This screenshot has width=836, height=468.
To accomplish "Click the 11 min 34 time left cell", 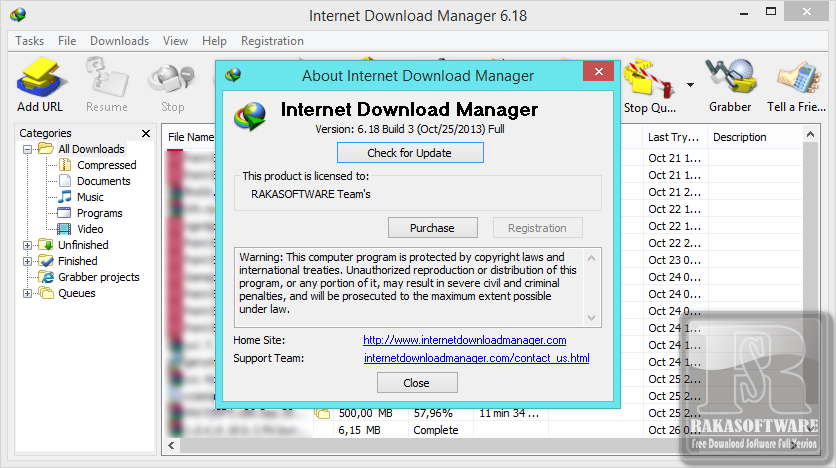I will coord(509,413).
